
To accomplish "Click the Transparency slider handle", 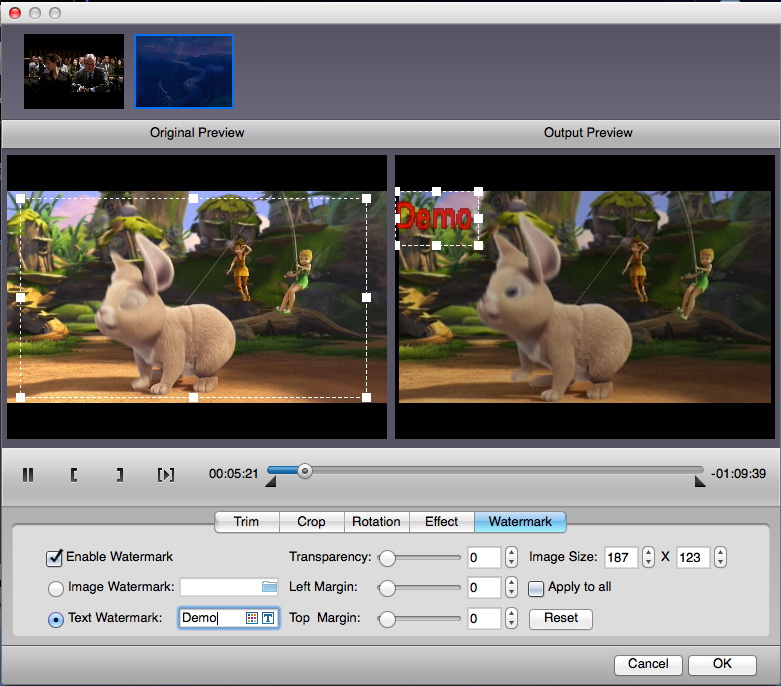I will click(387, 558).
